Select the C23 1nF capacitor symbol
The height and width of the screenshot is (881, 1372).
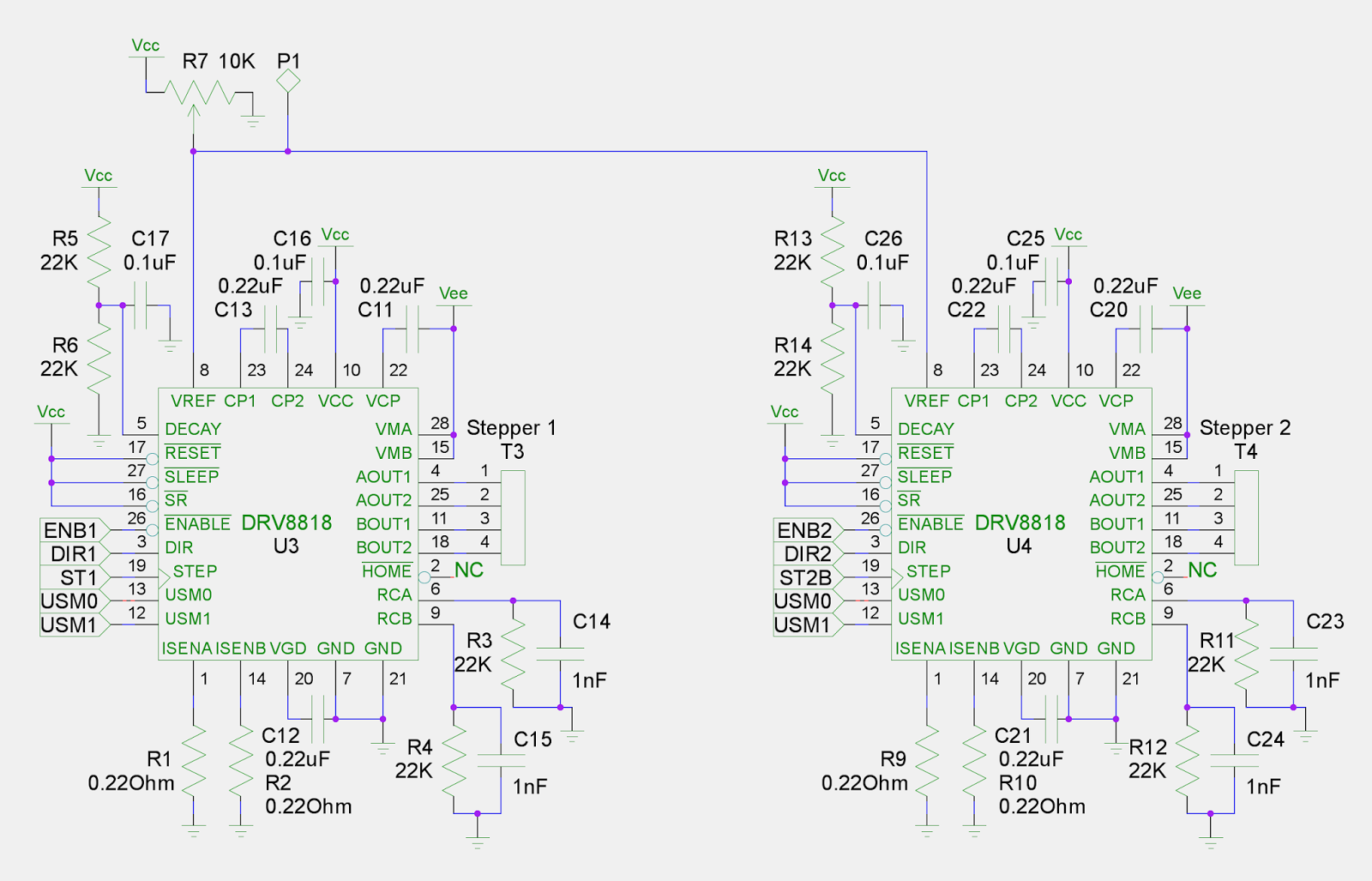click(1293, 655)
